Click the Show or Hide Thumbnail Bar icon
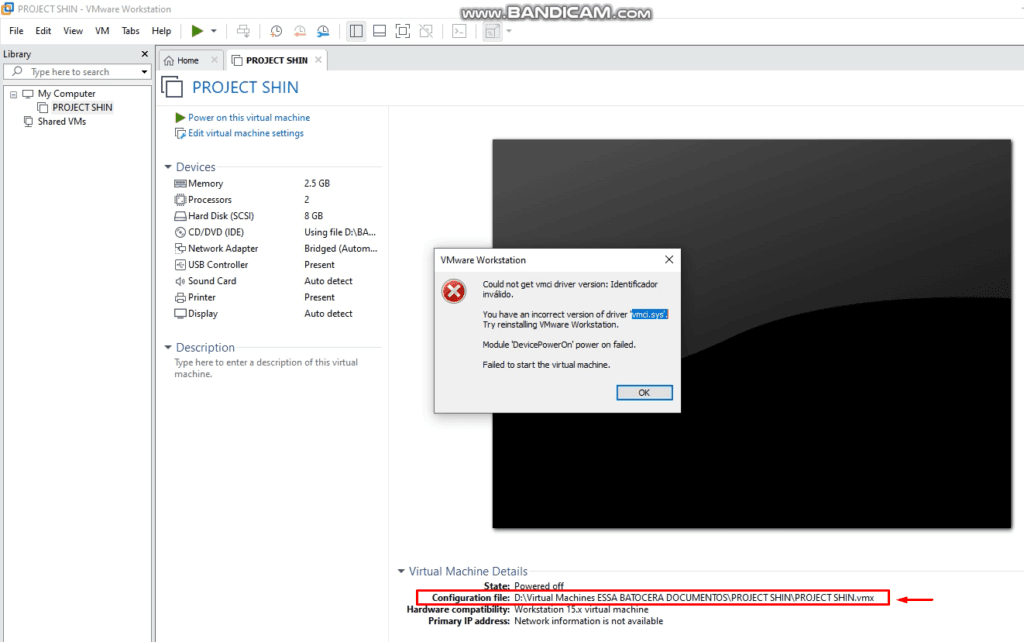Screen dimensions: 1024x642 click(379, 31)
